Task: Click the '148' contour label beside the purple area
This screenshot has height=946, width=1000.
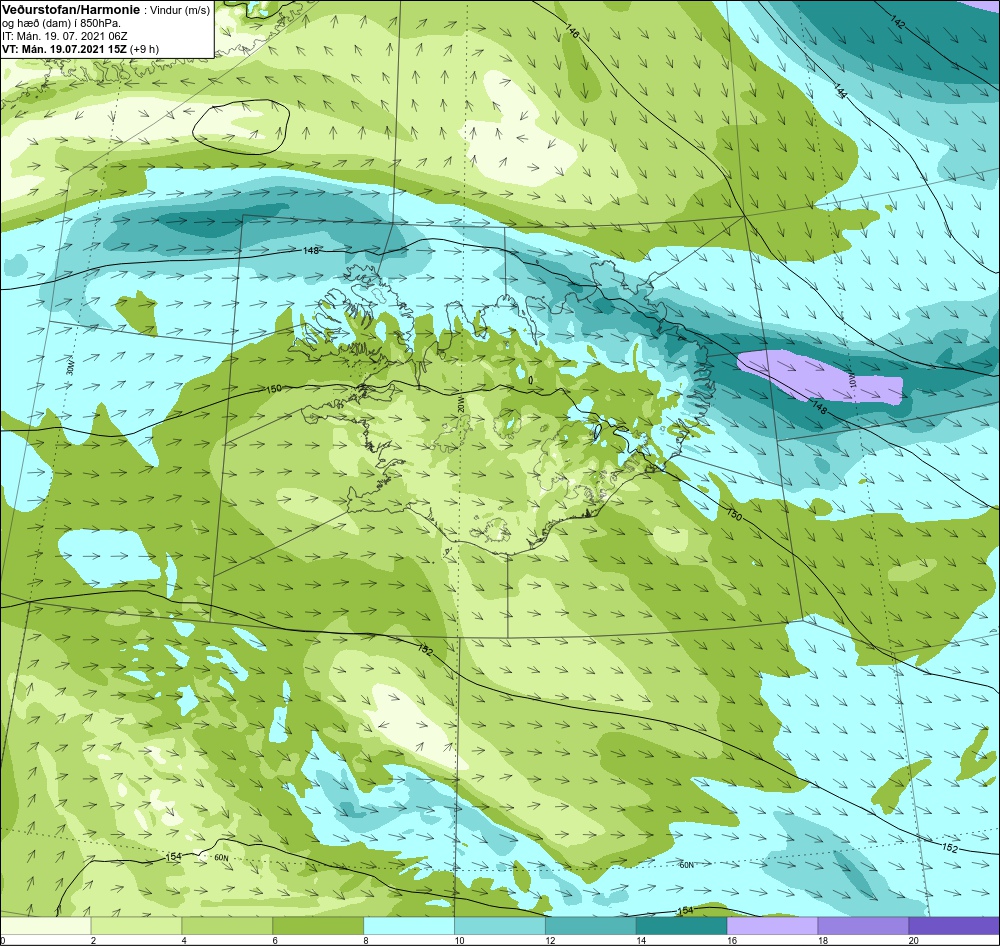Action: point(819,406)
